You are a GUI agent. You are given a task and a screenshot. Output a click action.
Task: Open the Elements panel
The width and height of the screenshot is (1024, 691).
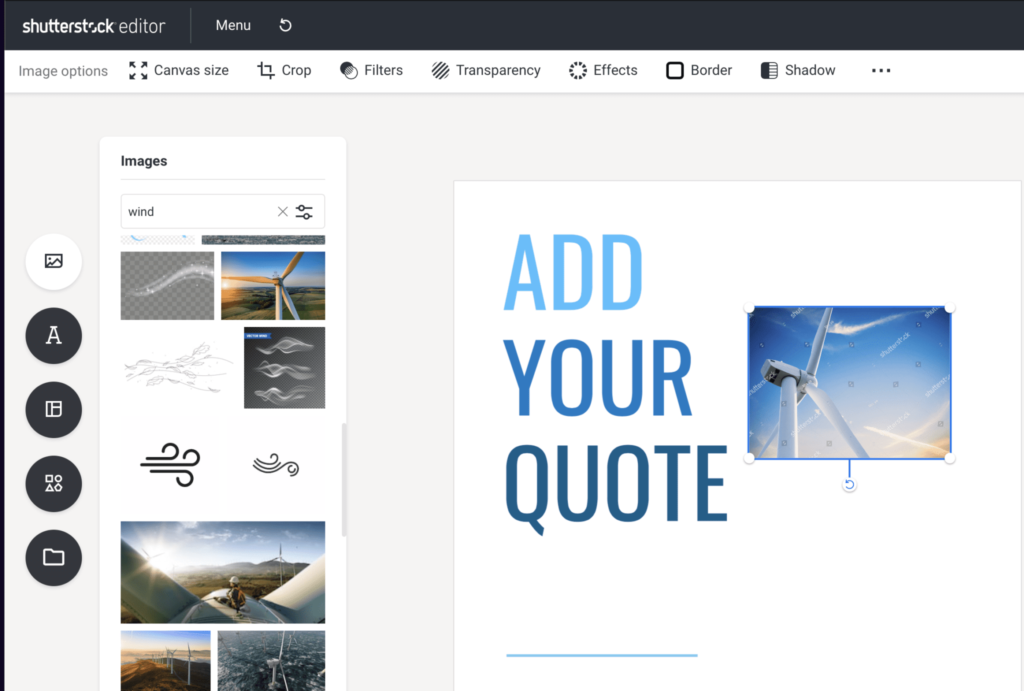[x=53, y=483]
